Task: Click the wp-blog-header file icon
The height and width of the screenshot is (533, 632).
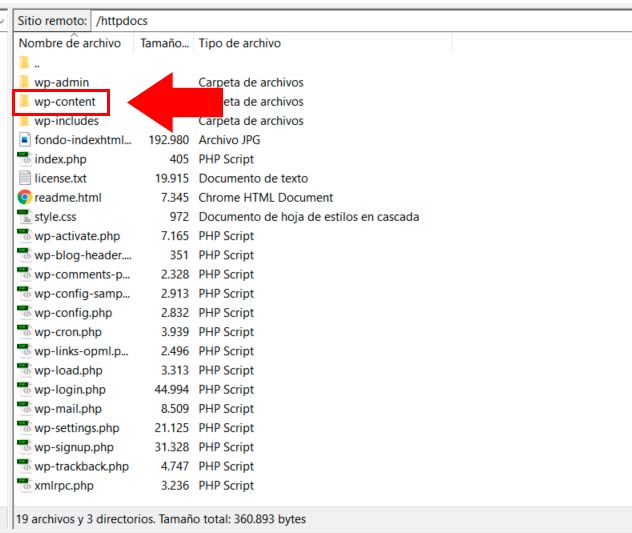Action: pos(25,255)
